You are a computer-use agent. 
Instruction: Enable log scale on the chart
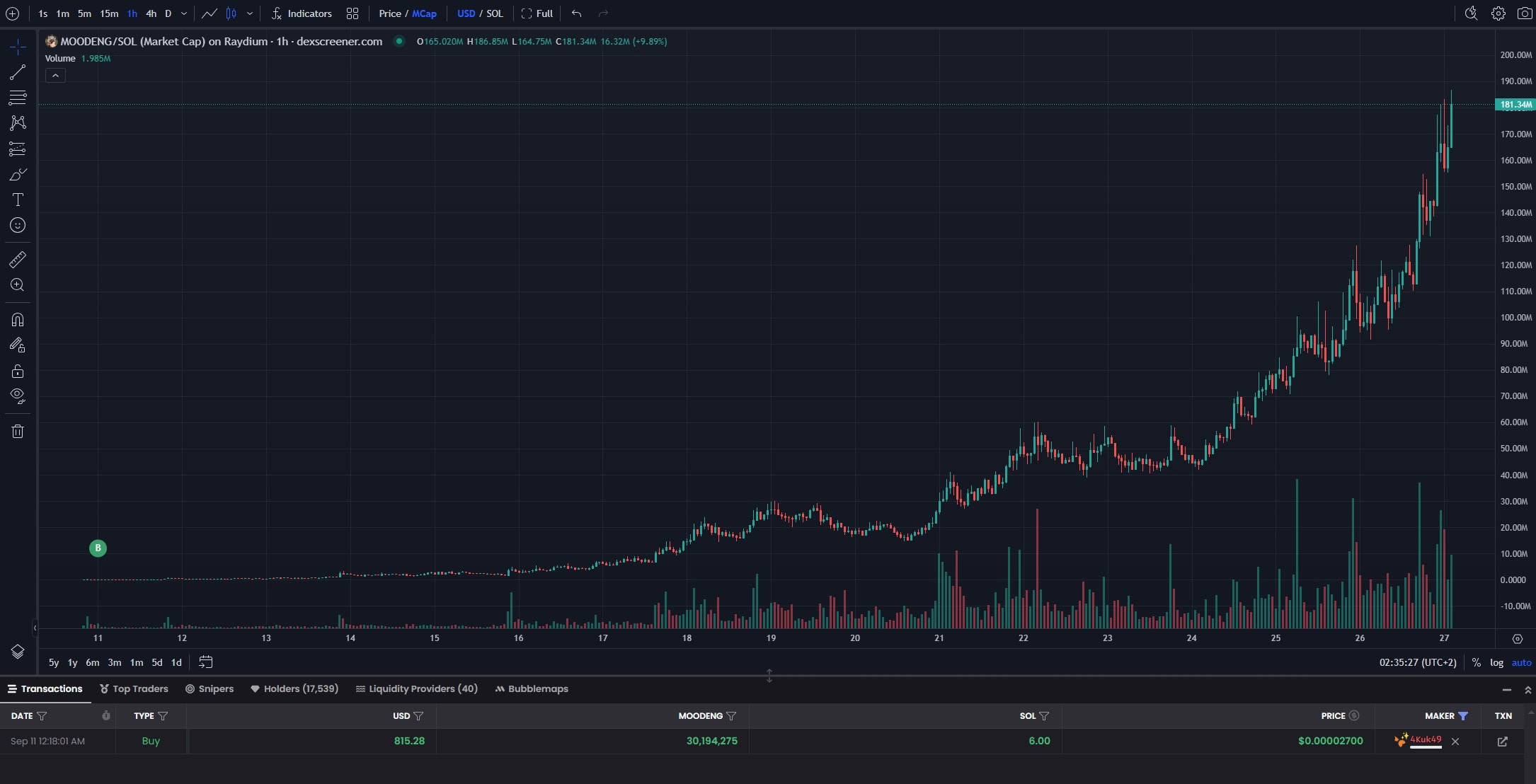1496,662
